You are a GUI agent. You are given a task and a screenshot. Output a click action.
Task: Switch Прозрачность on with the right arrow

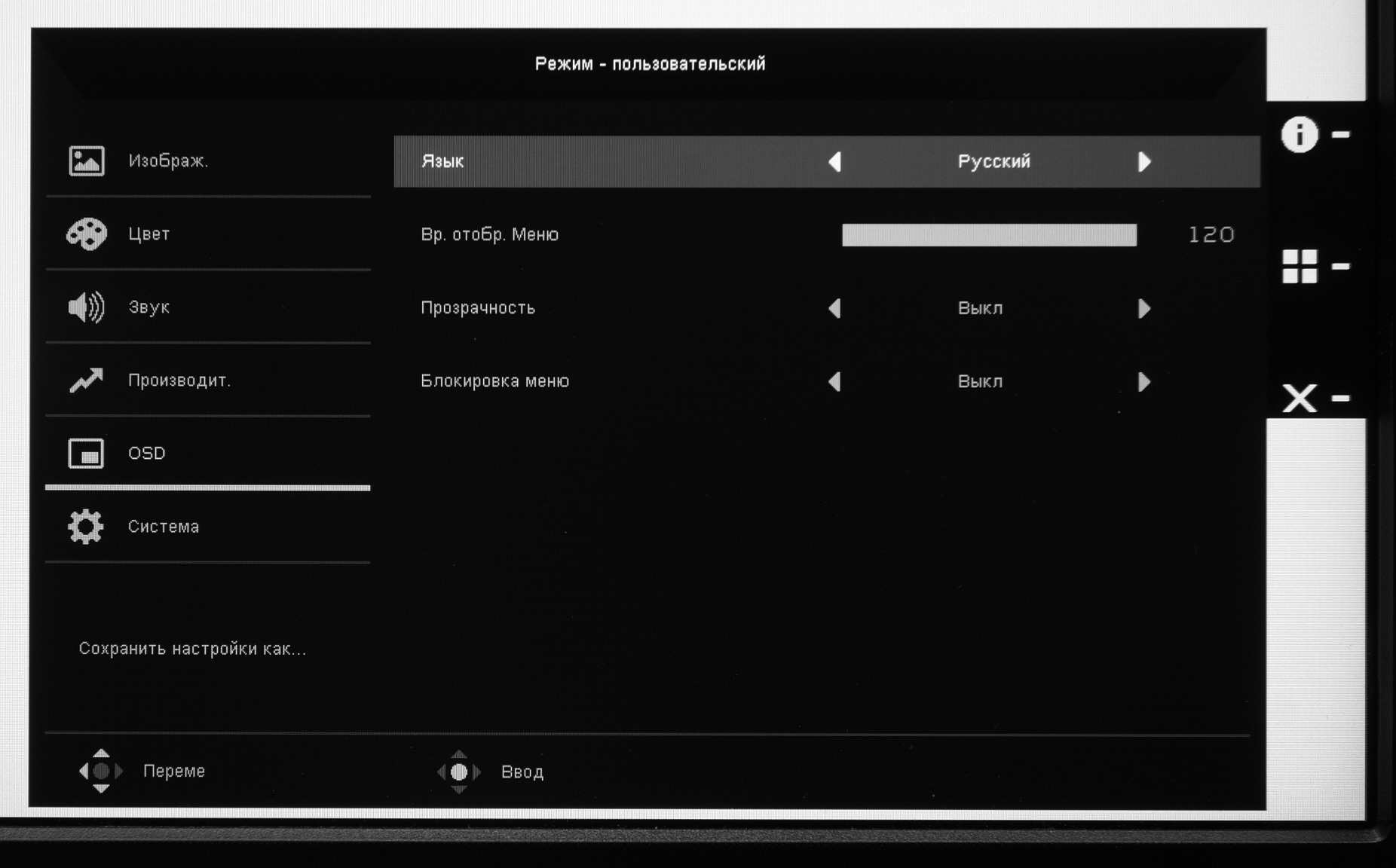click(x=1144, y=309)
